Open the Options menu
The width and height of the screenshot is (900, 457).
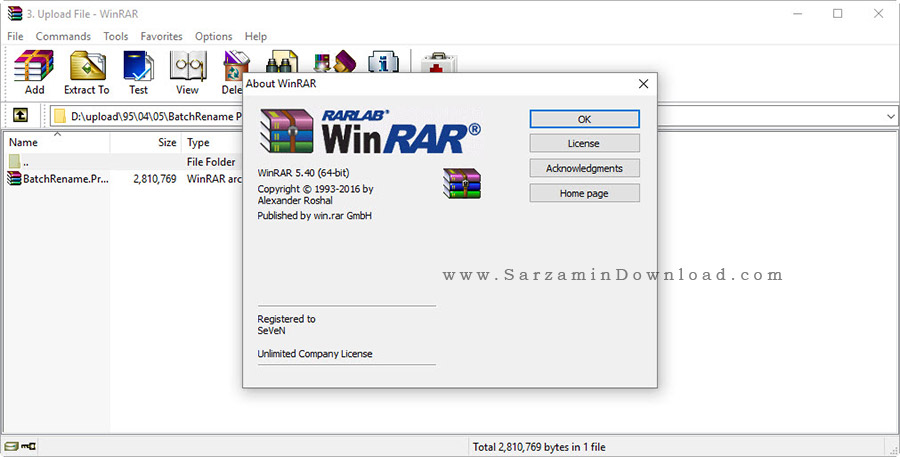pyautogui.click(x=214, y=36)
